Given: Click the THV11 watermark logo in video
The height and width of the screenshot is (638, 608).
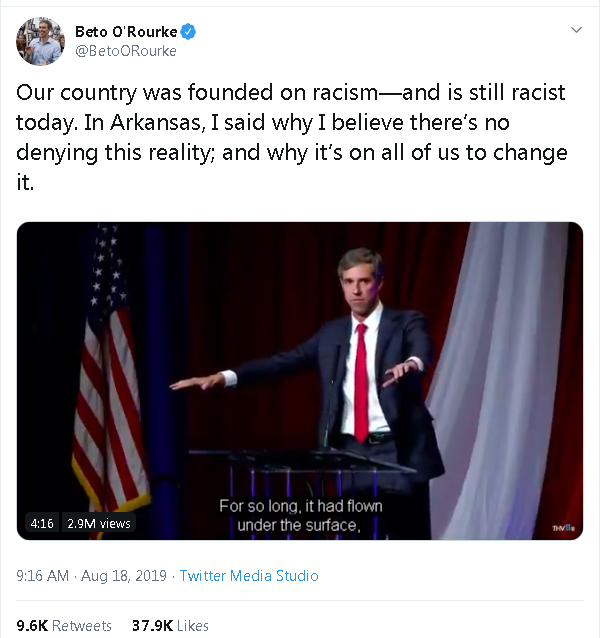Looking at the screenshot, I should (x=563, y=527).
